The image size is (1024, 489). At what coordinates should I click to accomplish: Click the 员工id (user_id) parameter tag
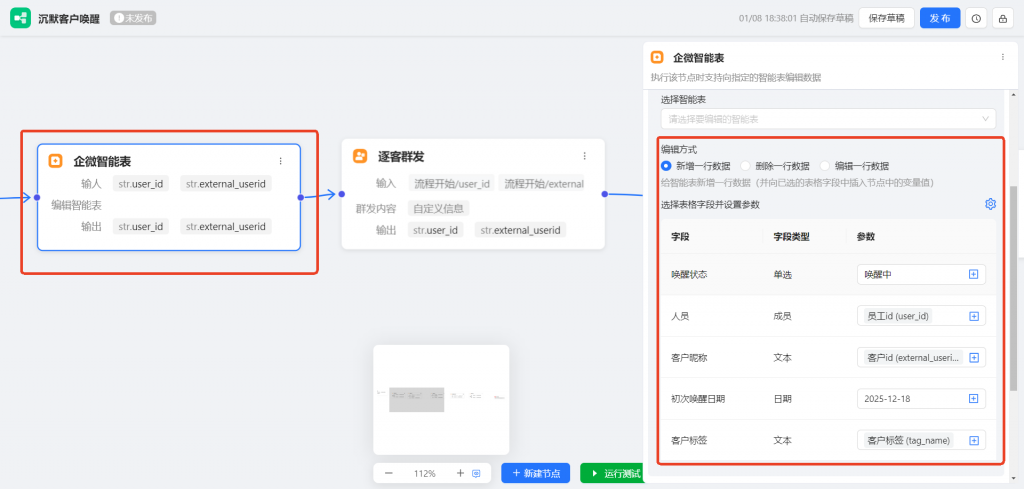point(897,316)
